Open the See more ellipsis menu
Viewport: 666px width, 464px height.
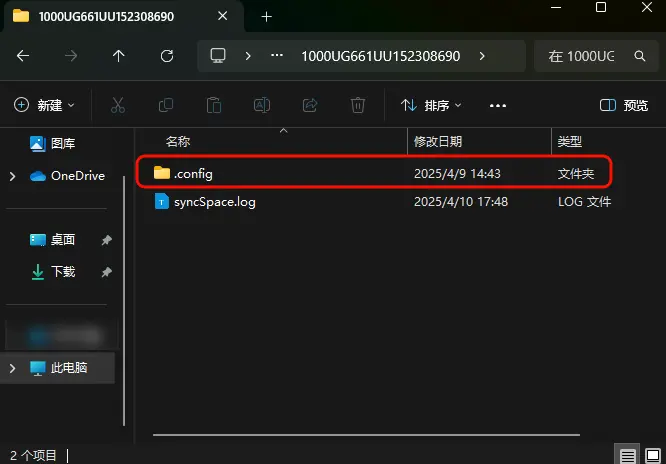point(498,105)
